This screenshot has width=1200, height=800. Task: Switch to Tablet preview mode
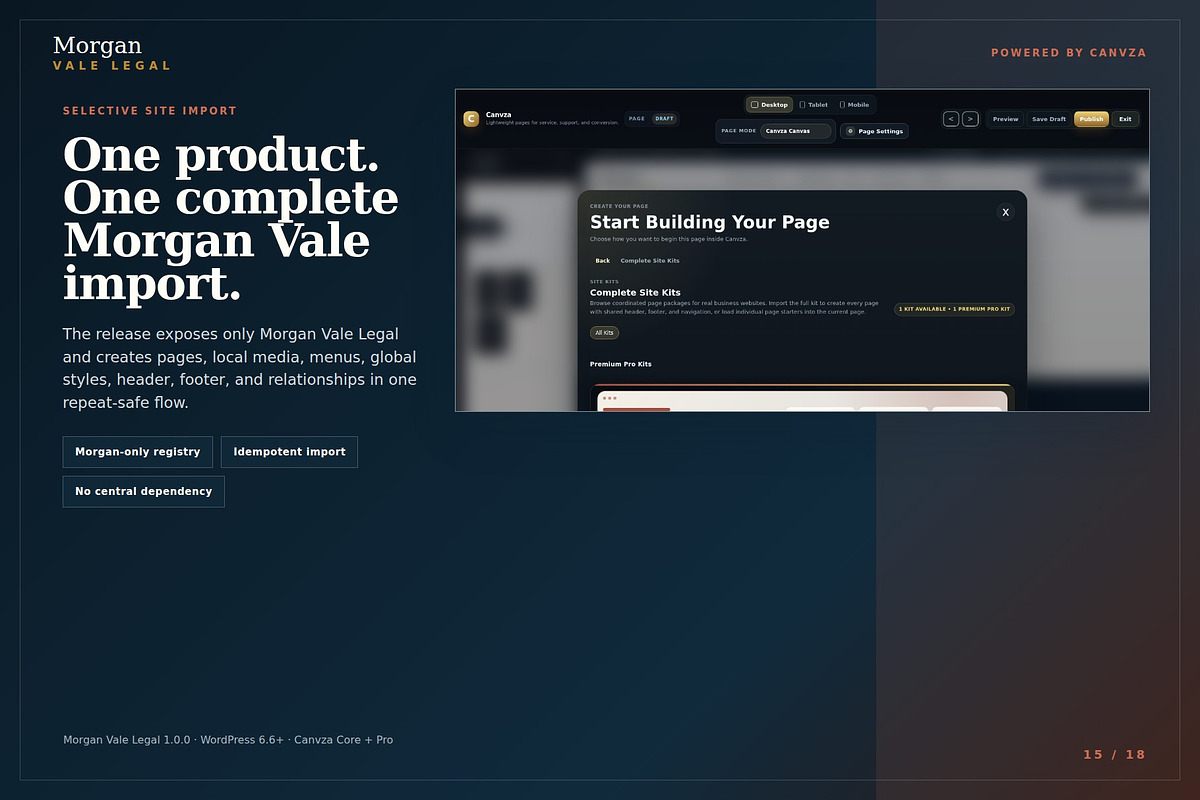tap(814, 105)
